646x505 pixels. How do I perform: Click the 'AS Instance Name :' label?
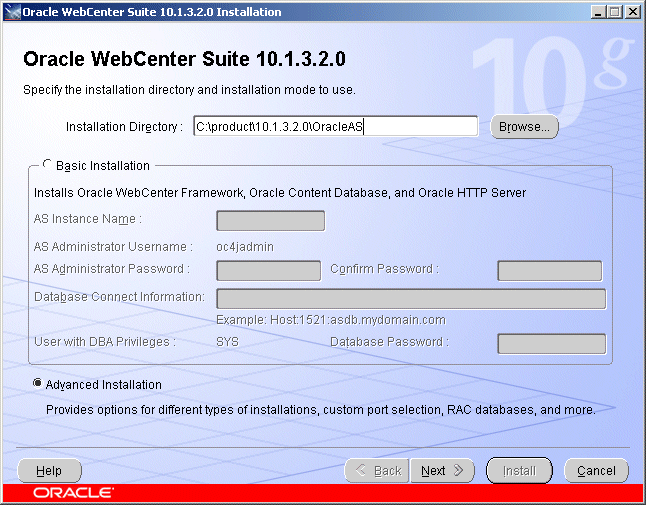point(87,219)
